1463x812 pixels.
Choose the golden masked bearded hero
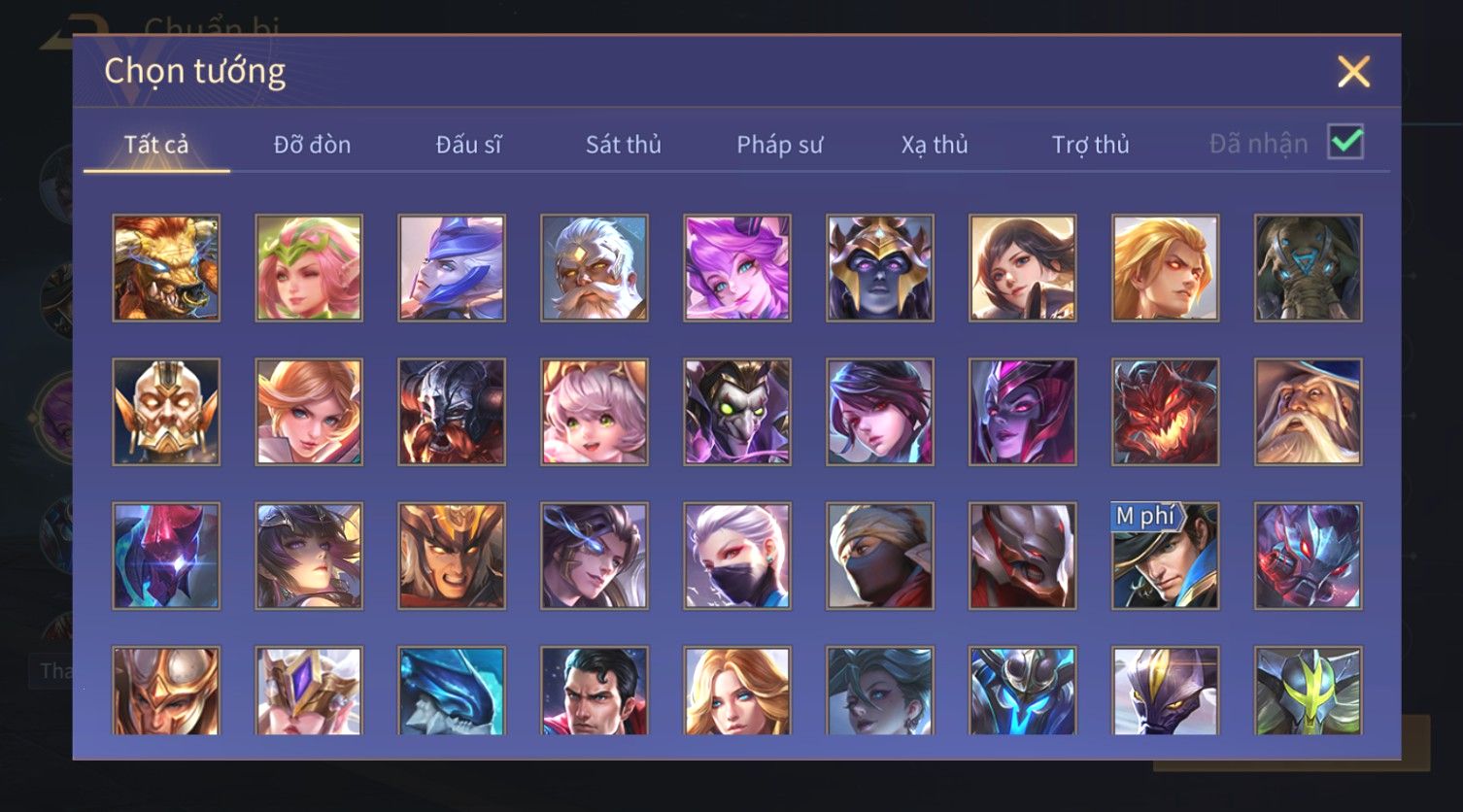[x=166, y=412]
